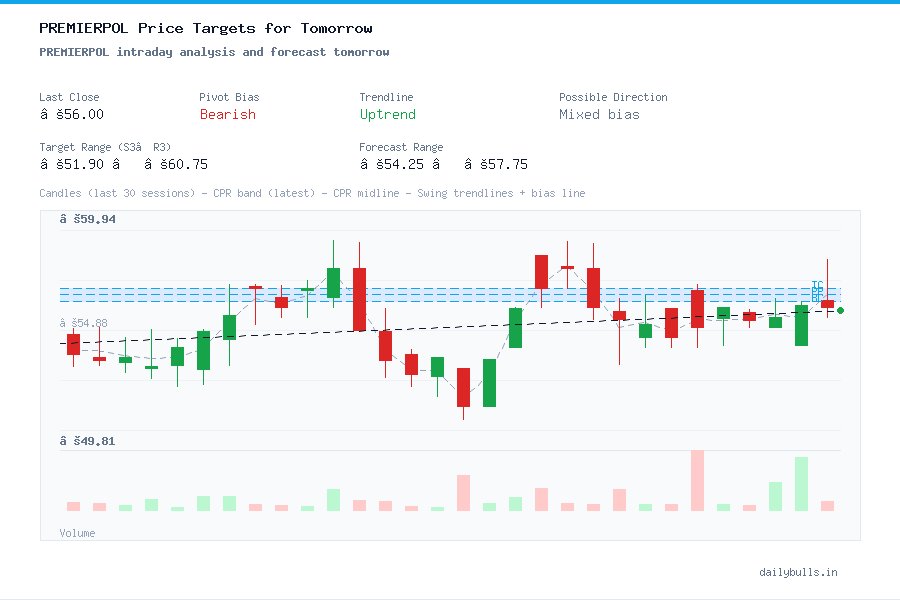Click the Forecast Range high value 57.75

click(495, 164)
